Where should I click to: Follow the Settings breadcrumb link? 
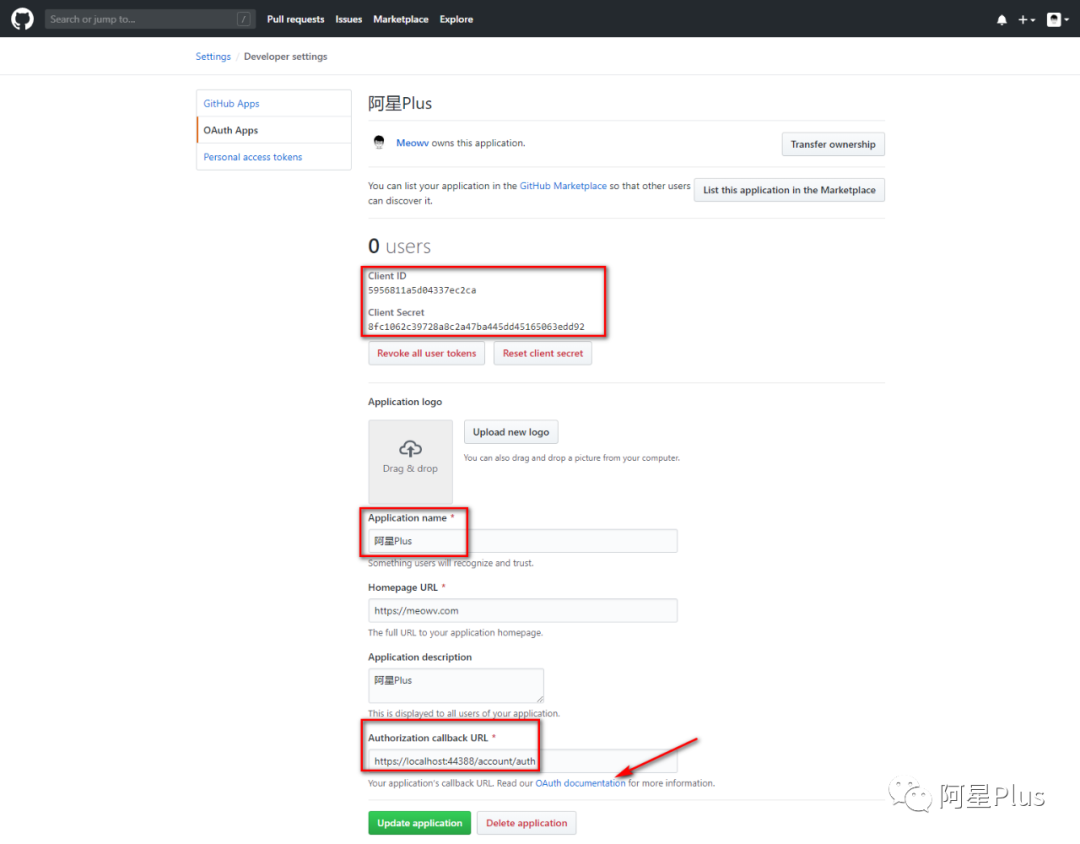point(213,56)
